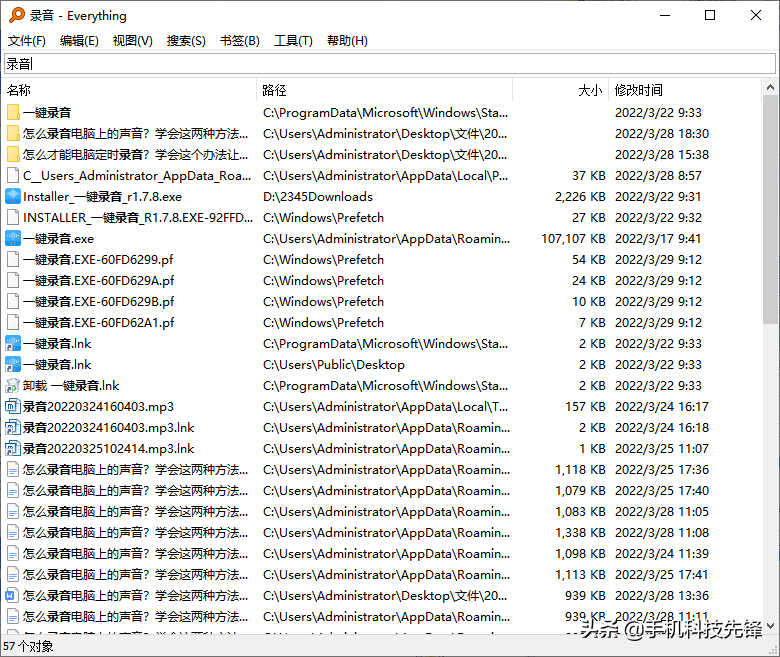Click the path C:\Users\Public\Desktop
The height and width of the screenshot is (657, 780).
pos(334,365)
